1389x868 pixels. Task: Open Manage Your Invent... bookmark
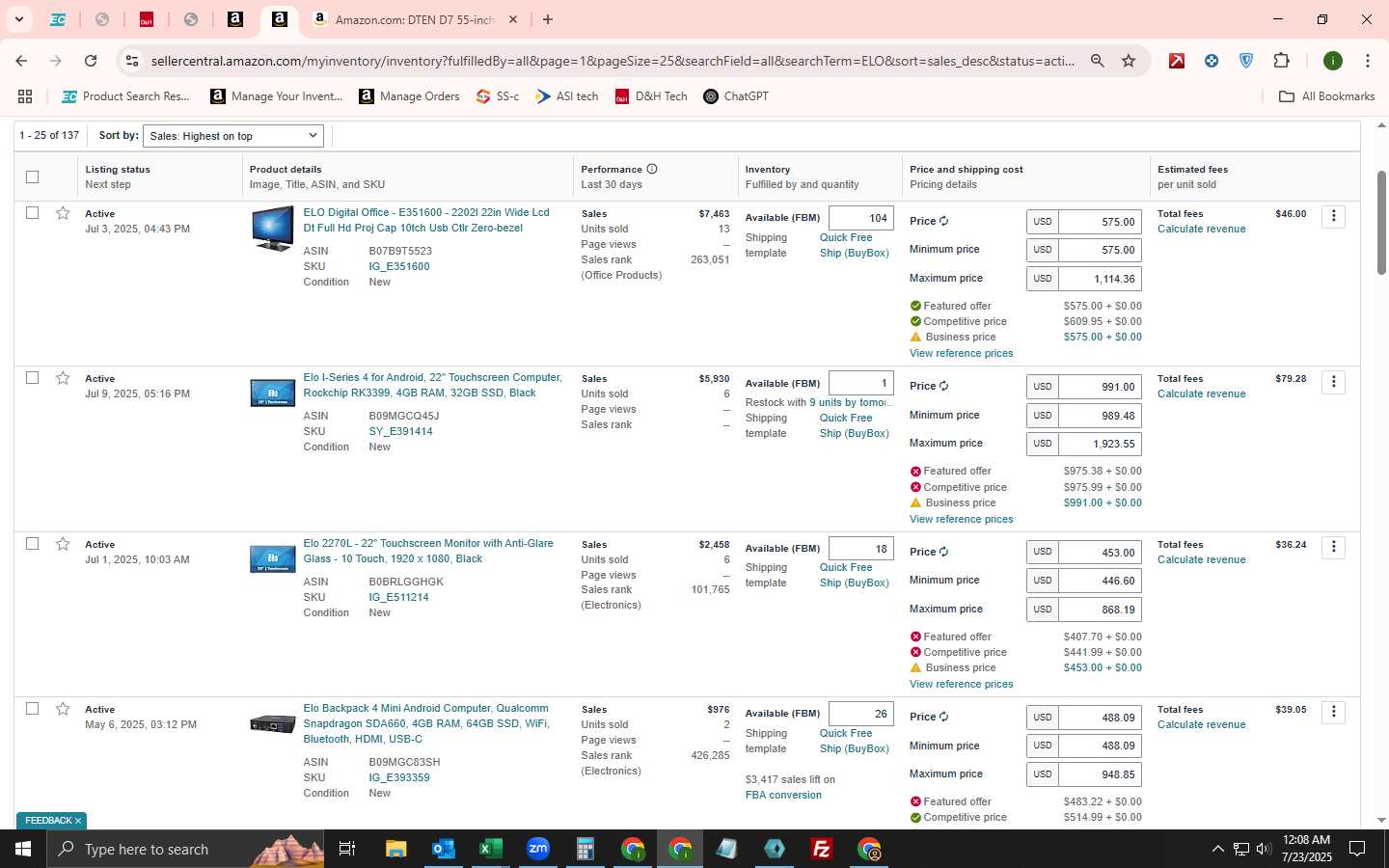point(277,96)
